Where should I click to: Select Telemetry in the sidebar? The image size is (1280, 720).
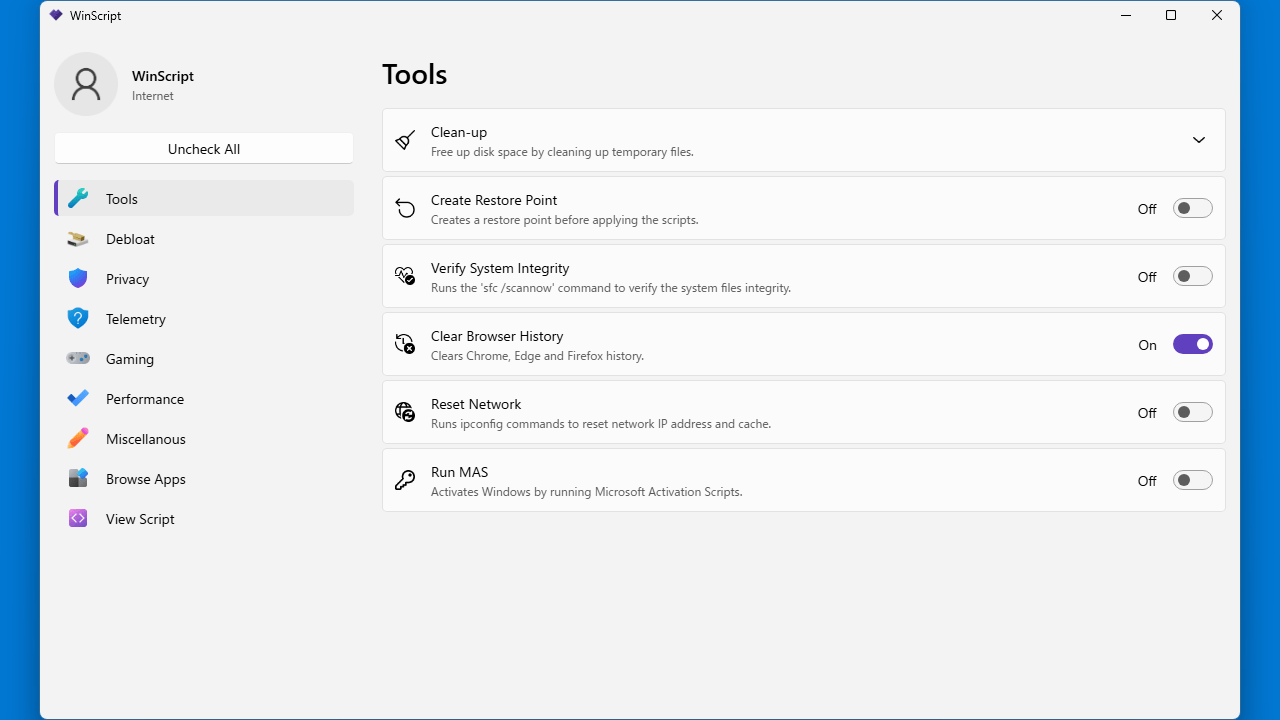click(204, 319)
